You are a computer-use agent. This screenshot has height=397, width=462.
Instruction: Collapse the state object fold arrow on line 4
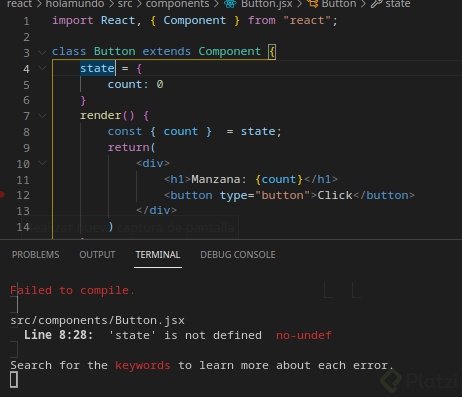pos(42,68)
